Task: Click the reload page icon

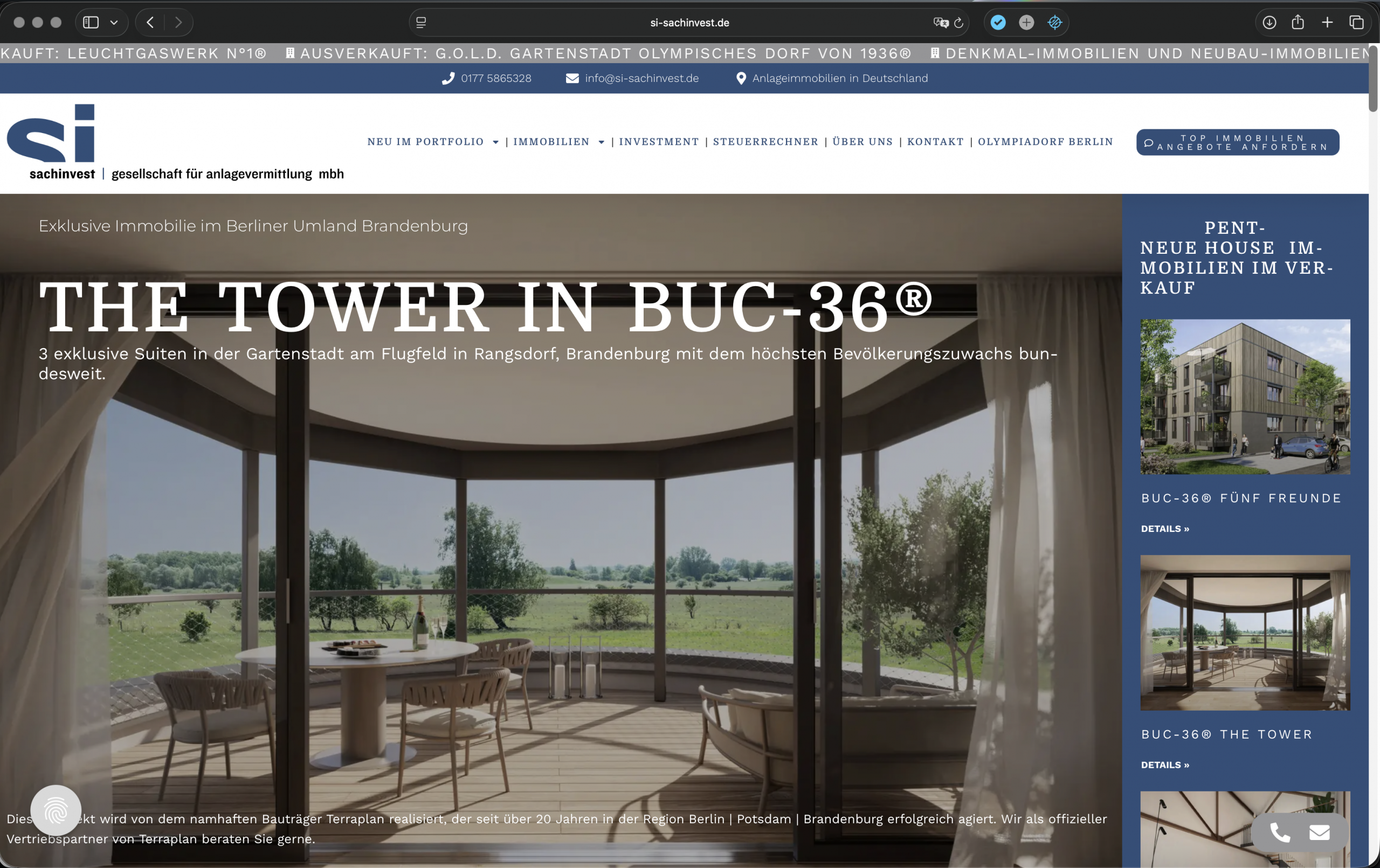Action: tap(959, 23)
